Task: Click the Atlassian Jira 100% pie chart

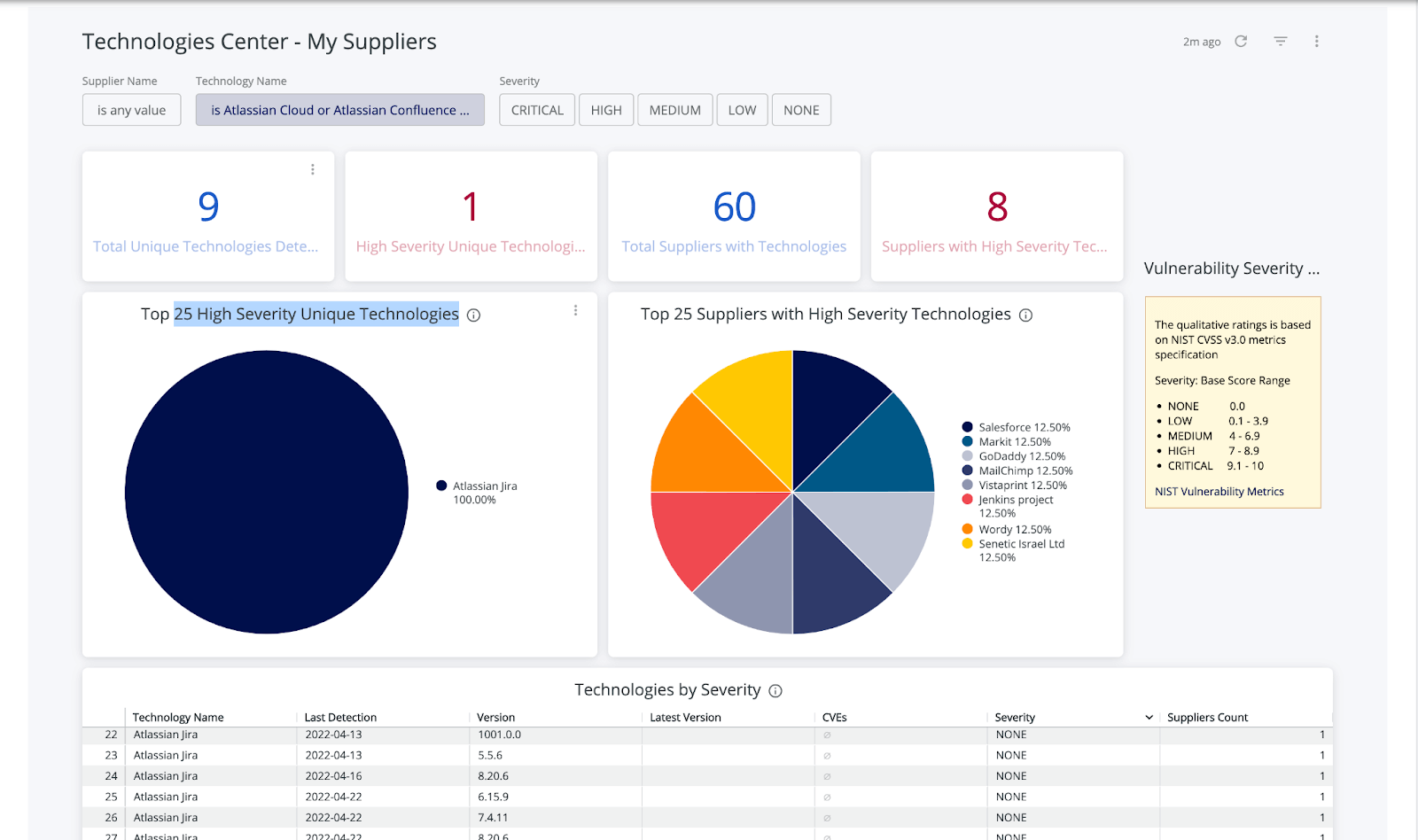Action: coord(267,492)
